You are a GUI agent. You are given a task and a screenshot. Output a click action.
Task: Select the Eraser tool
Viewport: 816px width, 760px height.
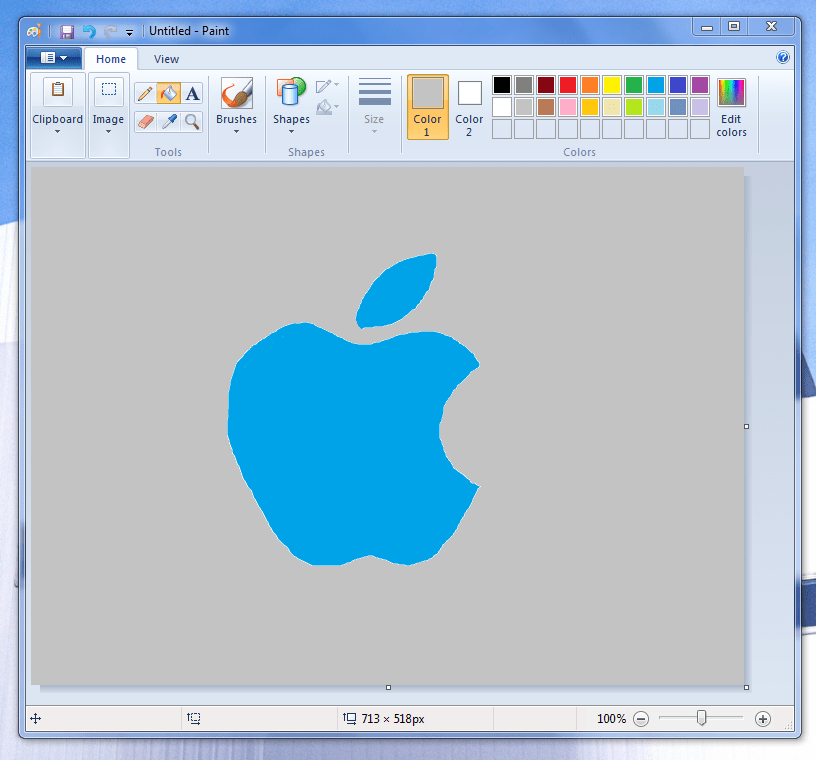[x=145, y=122]
